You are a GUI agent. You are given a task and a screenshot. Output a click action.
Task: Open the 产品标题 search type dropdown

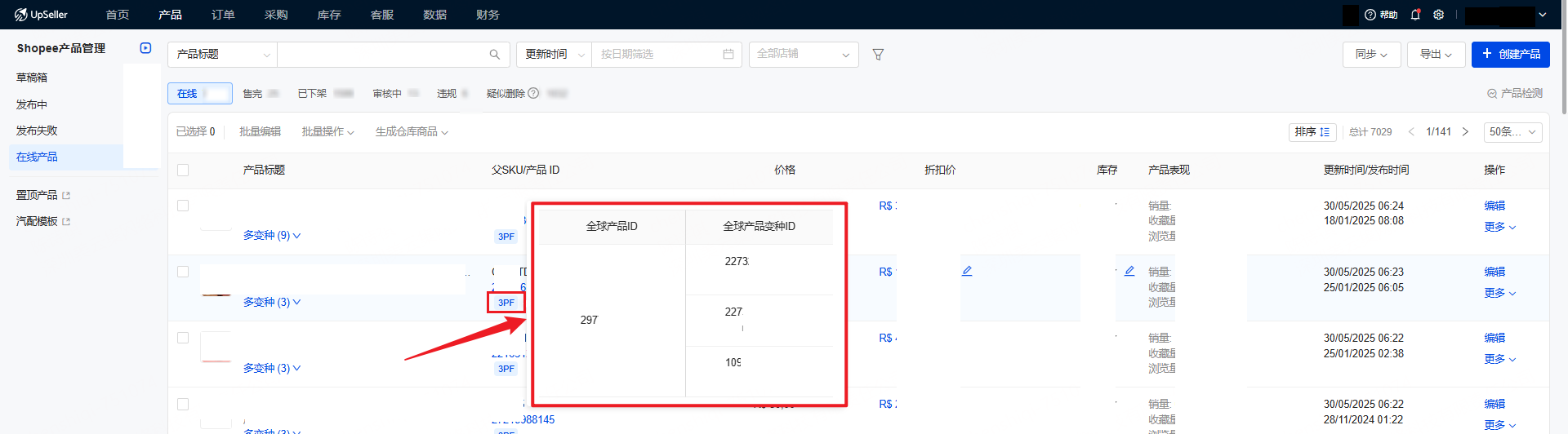pyautogui.click(x=222, y=55)
